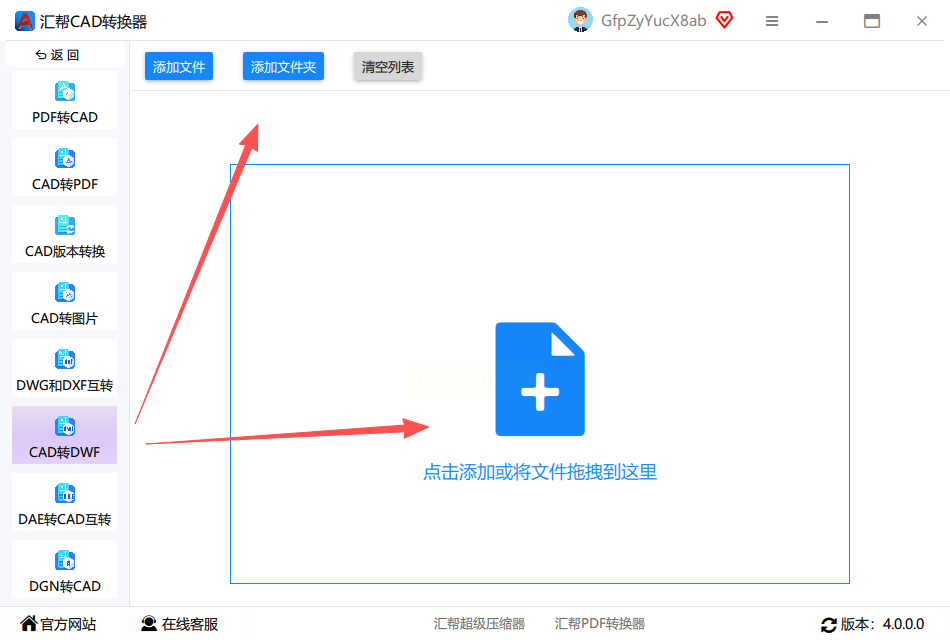Open the CAD转图片 tool icon
Image resolution: width=950 pixels, height=640 pixels.
(x=65, y=293)
